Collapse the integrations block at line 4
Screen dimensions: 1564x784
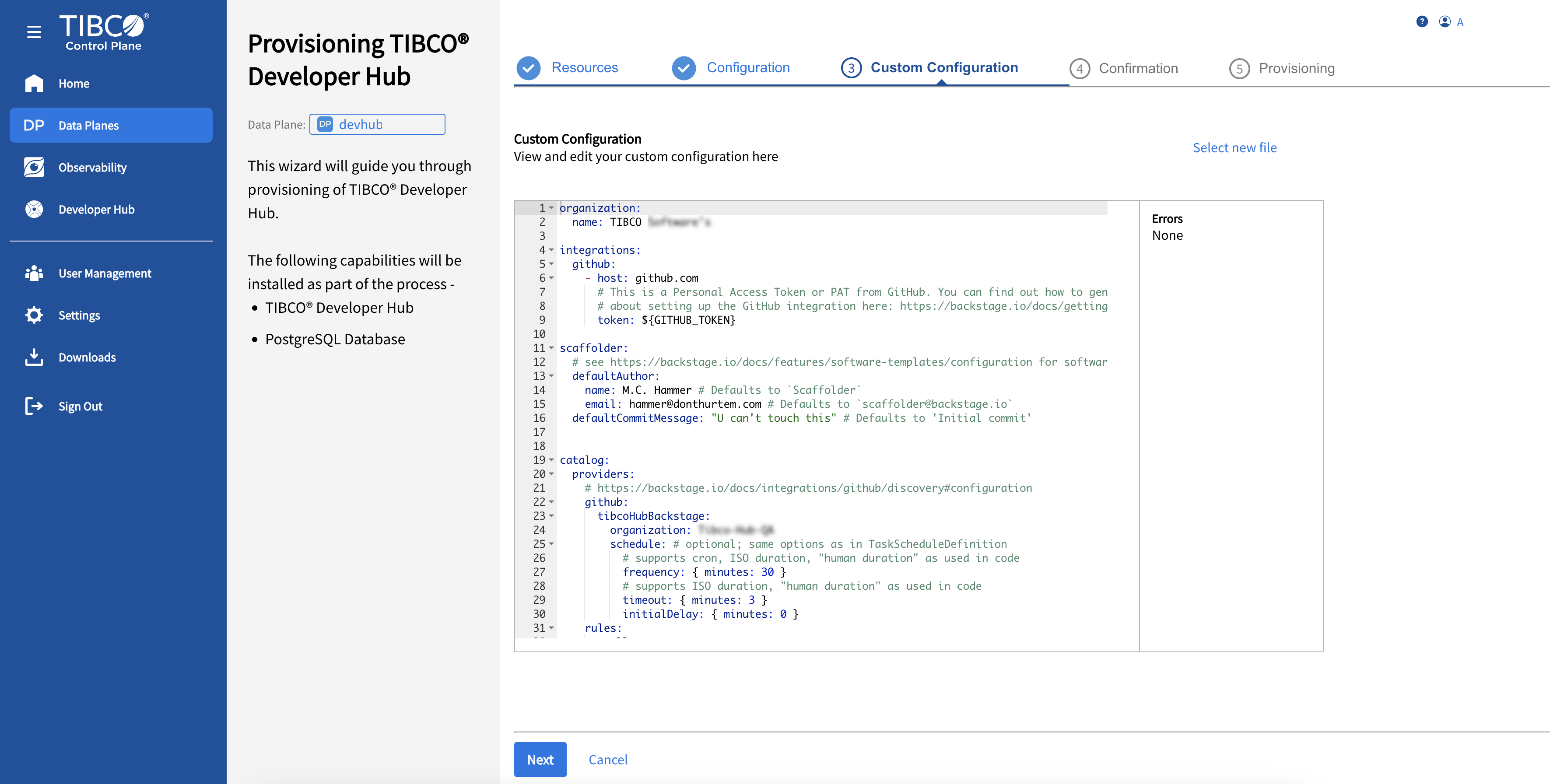tap(551, 250)
